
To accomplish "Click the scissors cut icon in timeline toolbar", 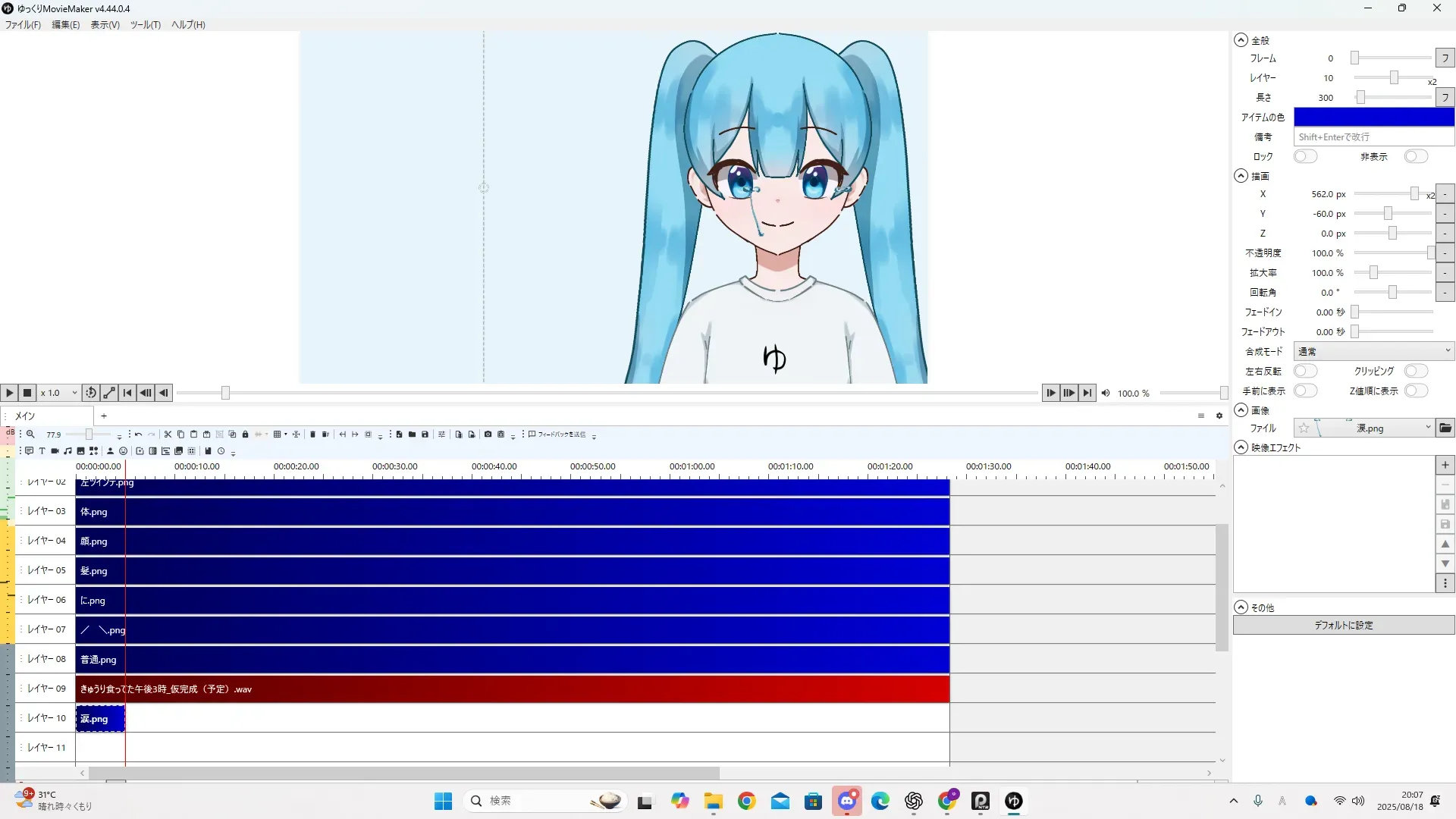I will tap(168, 435).
